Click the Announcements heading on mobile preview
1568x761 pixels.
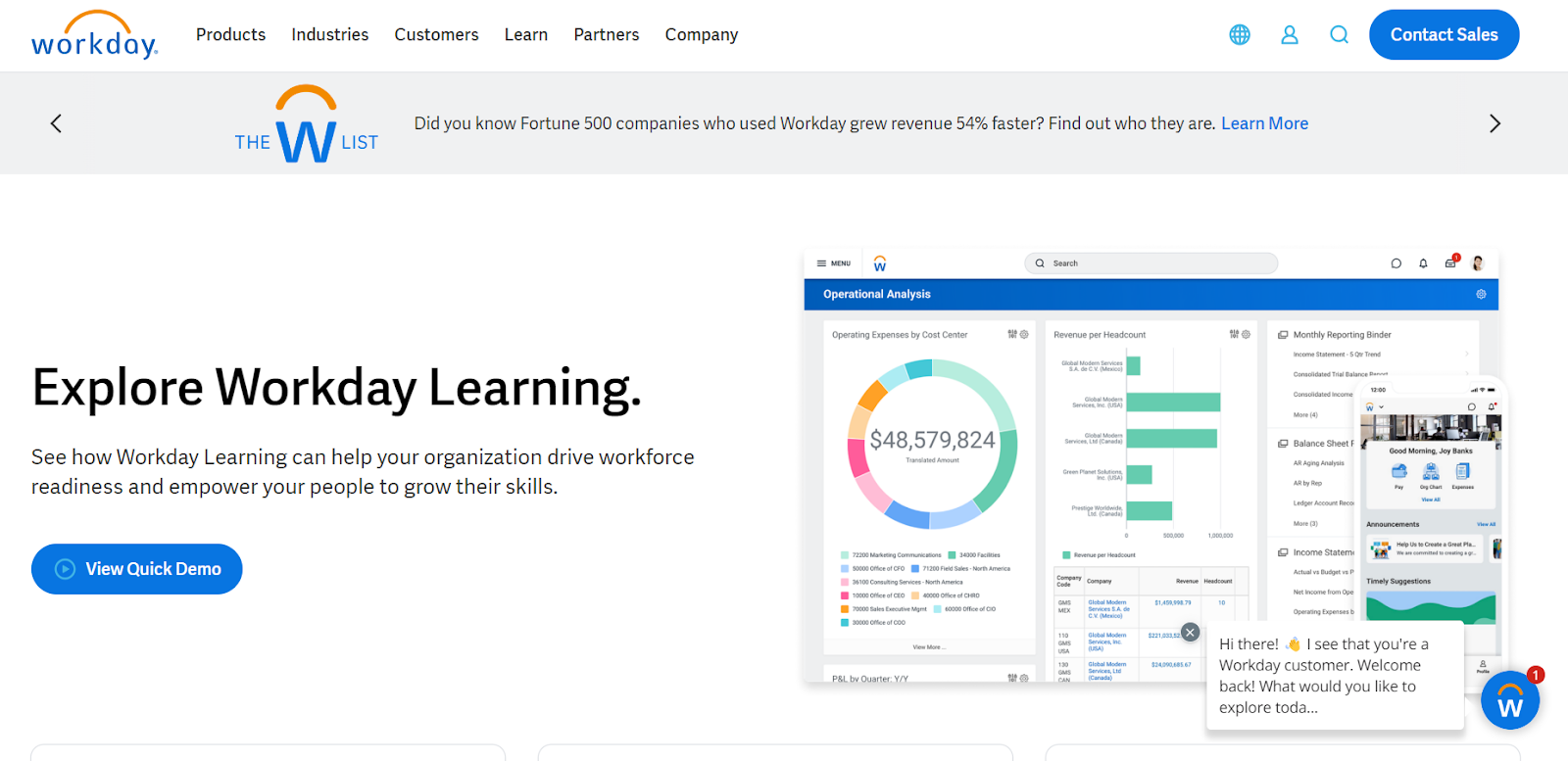pos(1393,524)
